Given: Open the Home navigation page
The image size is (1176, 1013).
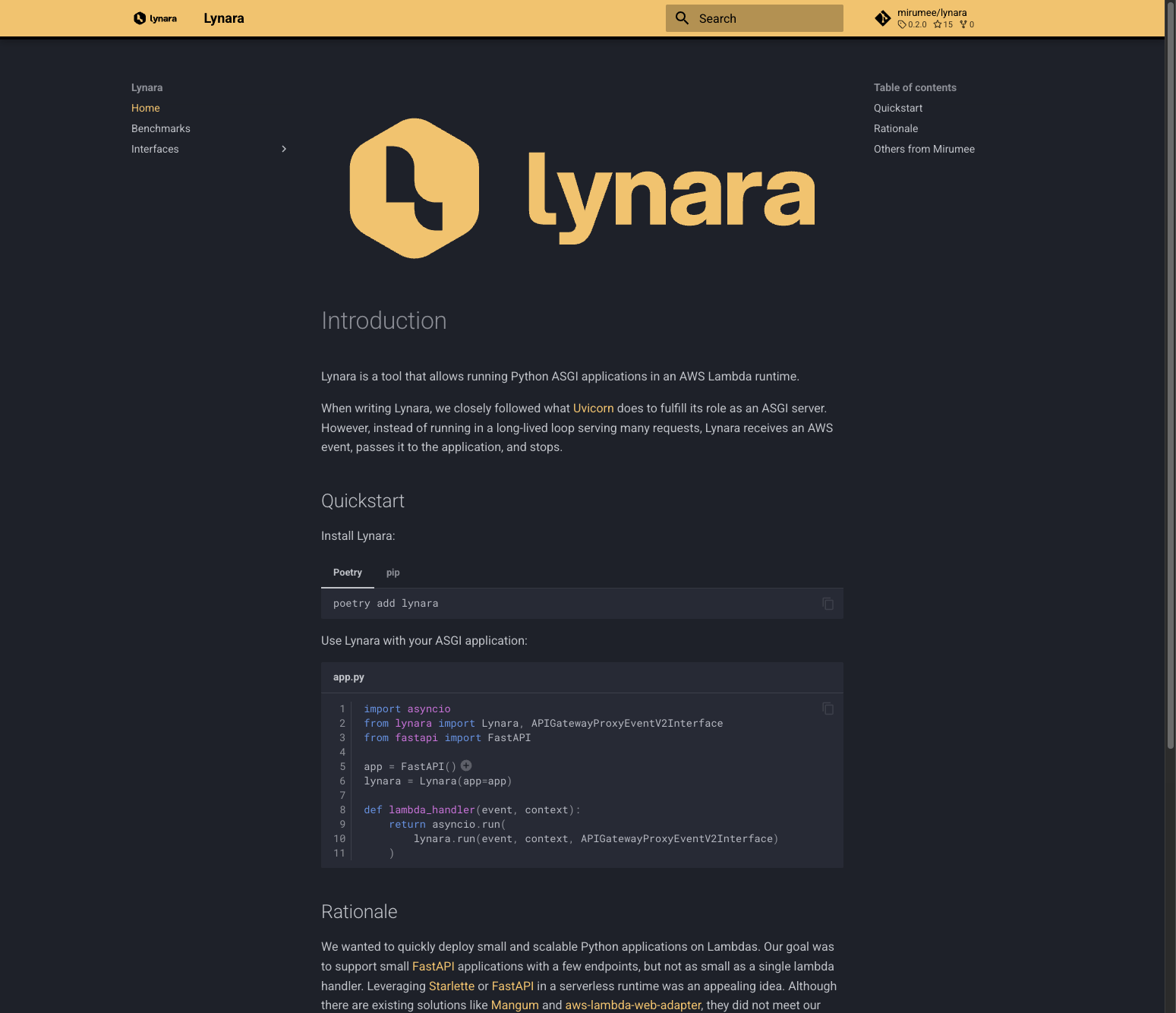Looking at the screenshot, I should tap(146, 108).
